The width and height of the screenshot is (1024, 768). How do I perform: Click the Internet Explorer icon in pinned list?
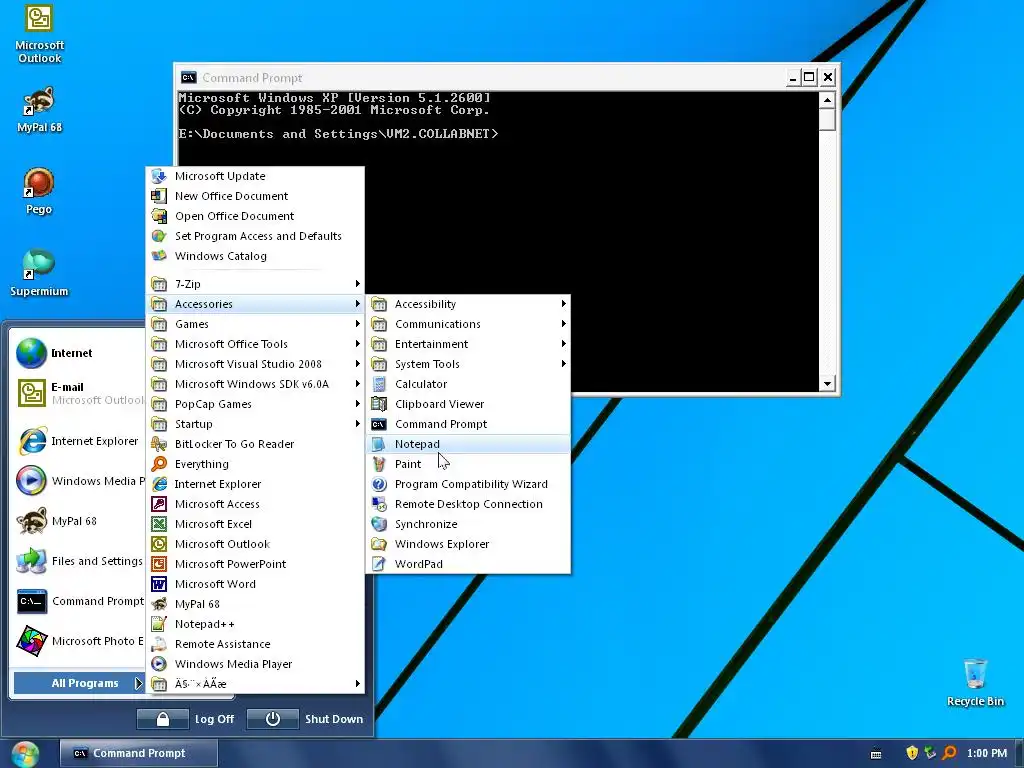point(32,441)
